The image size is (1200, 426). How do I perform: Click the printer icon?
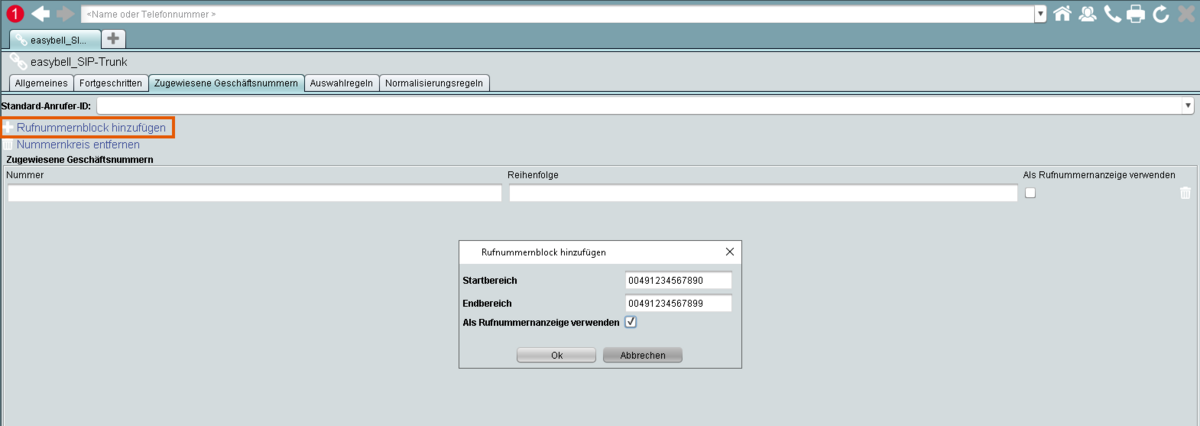pyautogui.click(x=1136, y=14)
